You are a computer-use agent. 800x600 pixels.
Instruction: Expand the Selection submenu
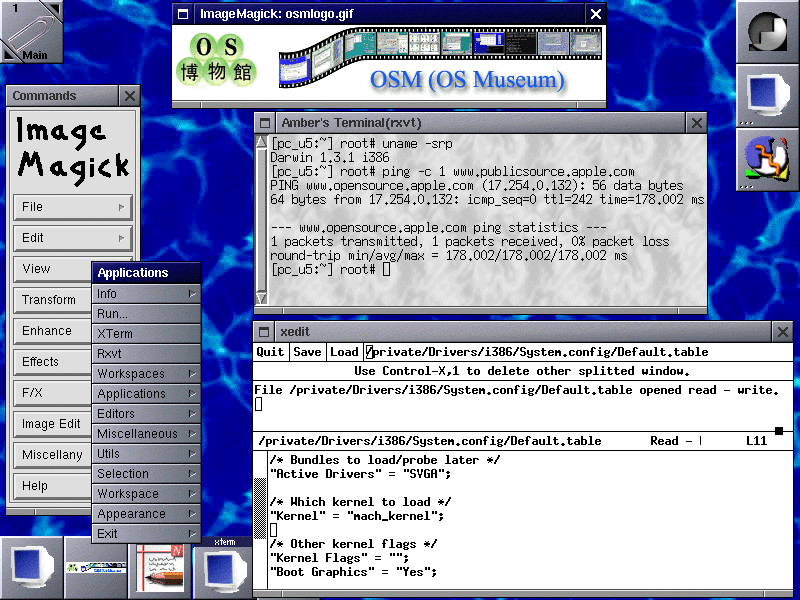[146, 474]
